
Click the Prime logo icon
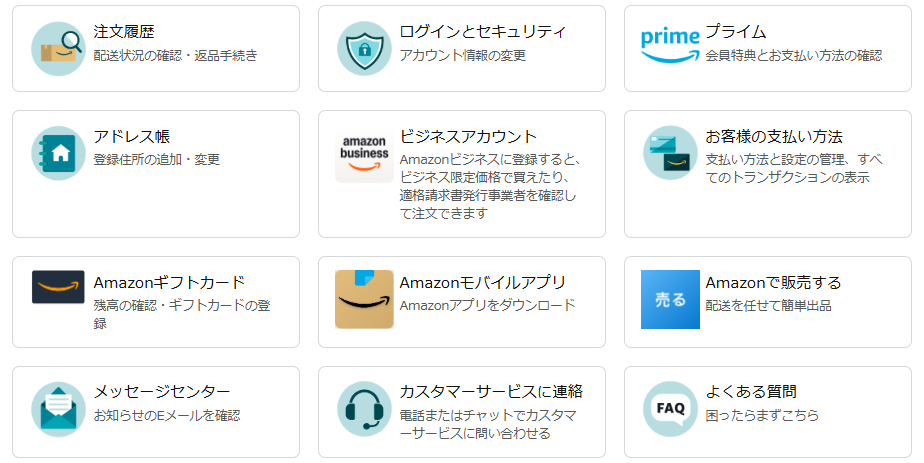pyautogui.click(x=670, y=46)
